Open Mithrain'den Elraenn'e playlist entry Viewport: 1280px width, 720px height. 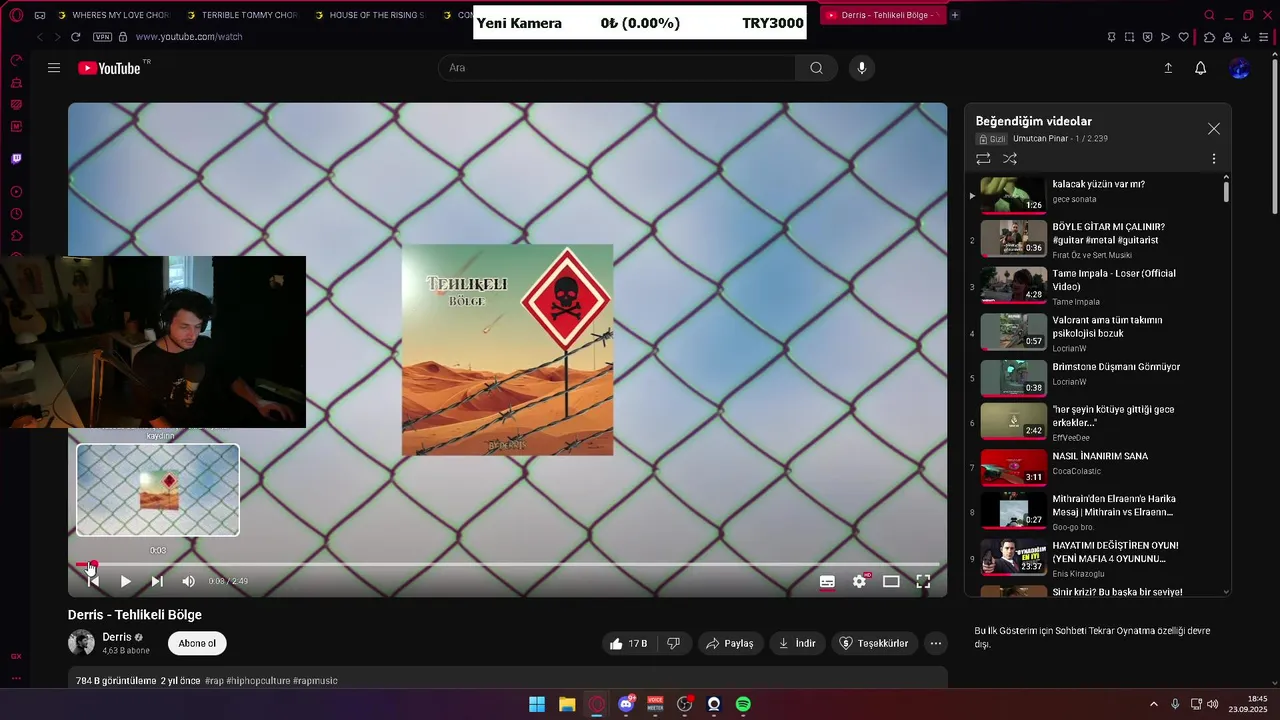coord(1097,512)
